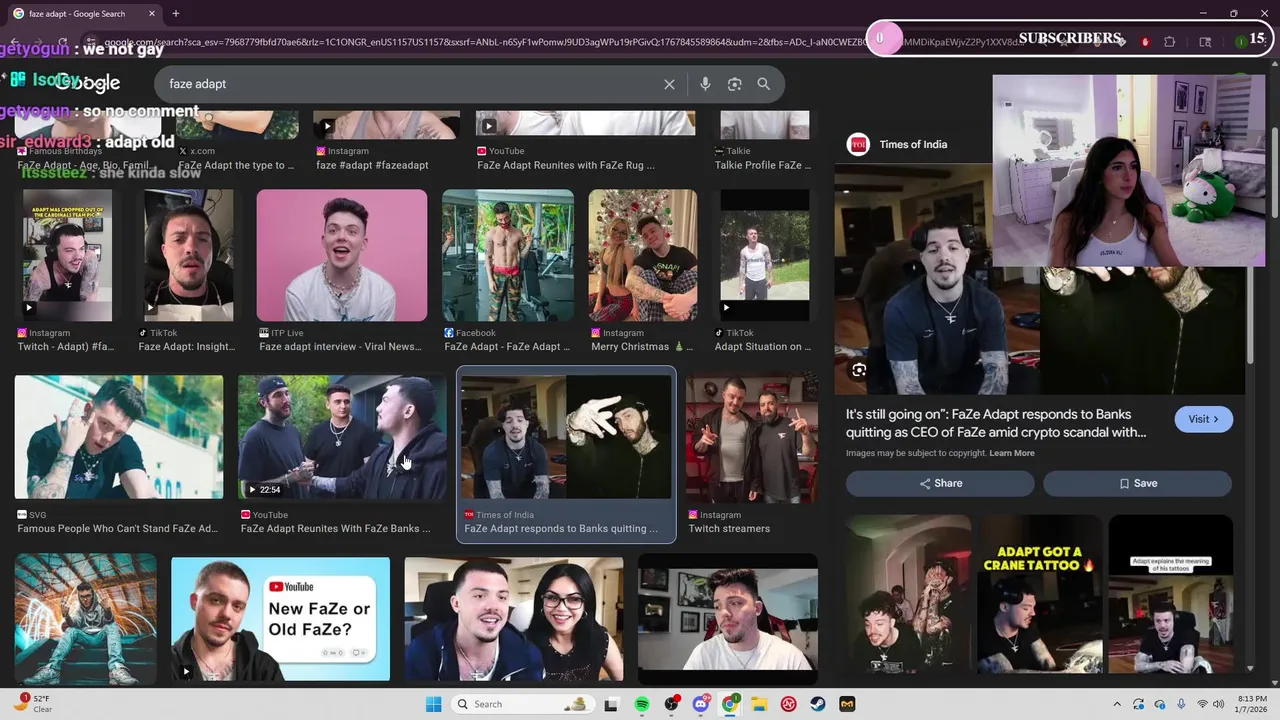Open File Explorer folder in taskbar
This screenshot has height=720, width=1280.
(759, 704)
